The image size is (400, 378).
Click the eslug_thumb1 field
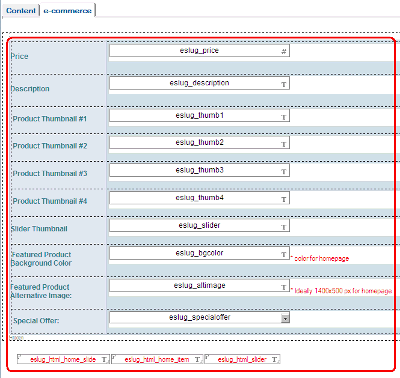point(199,115)
